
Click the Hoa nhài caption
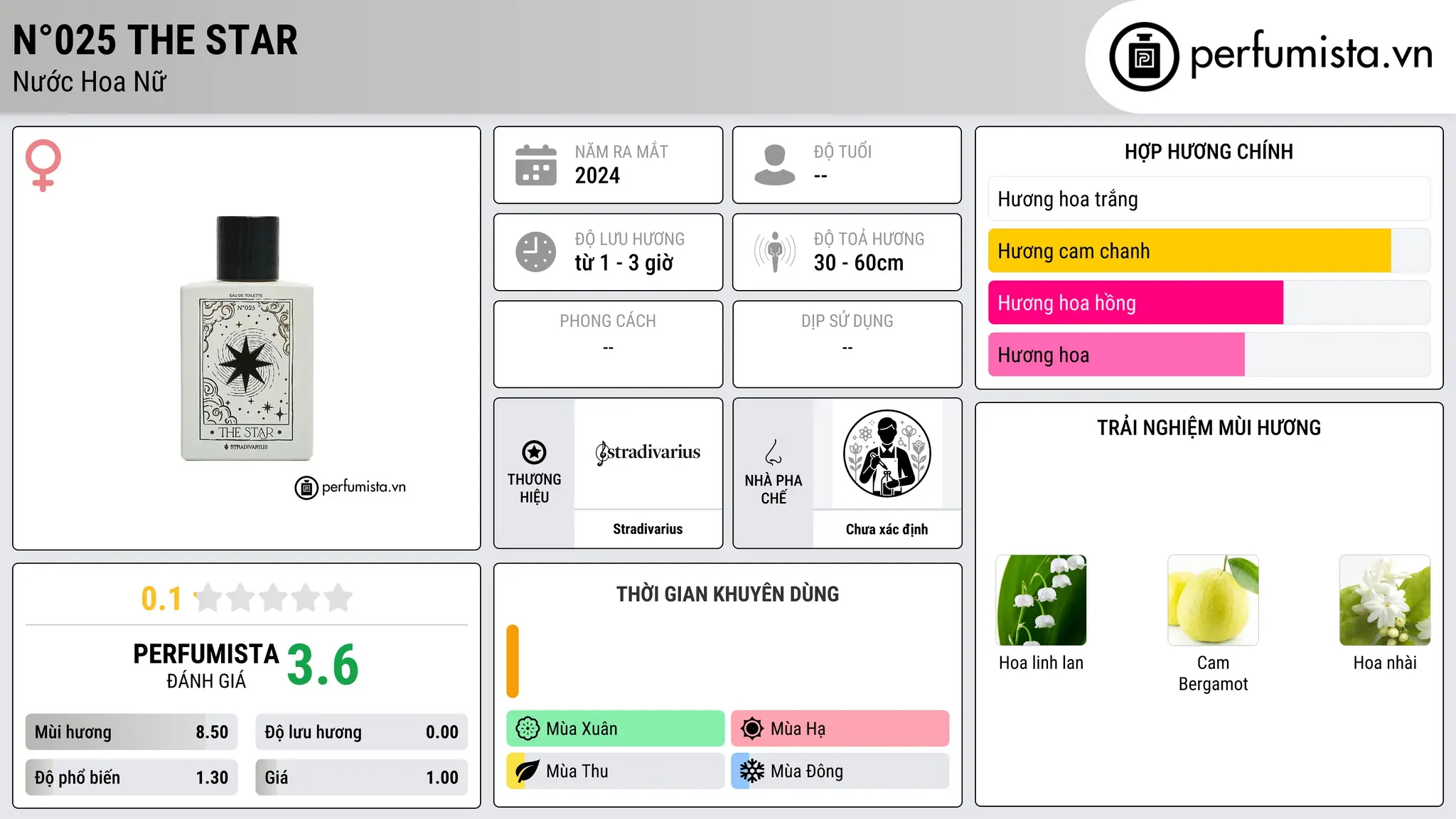click(x=1385, y=663)
